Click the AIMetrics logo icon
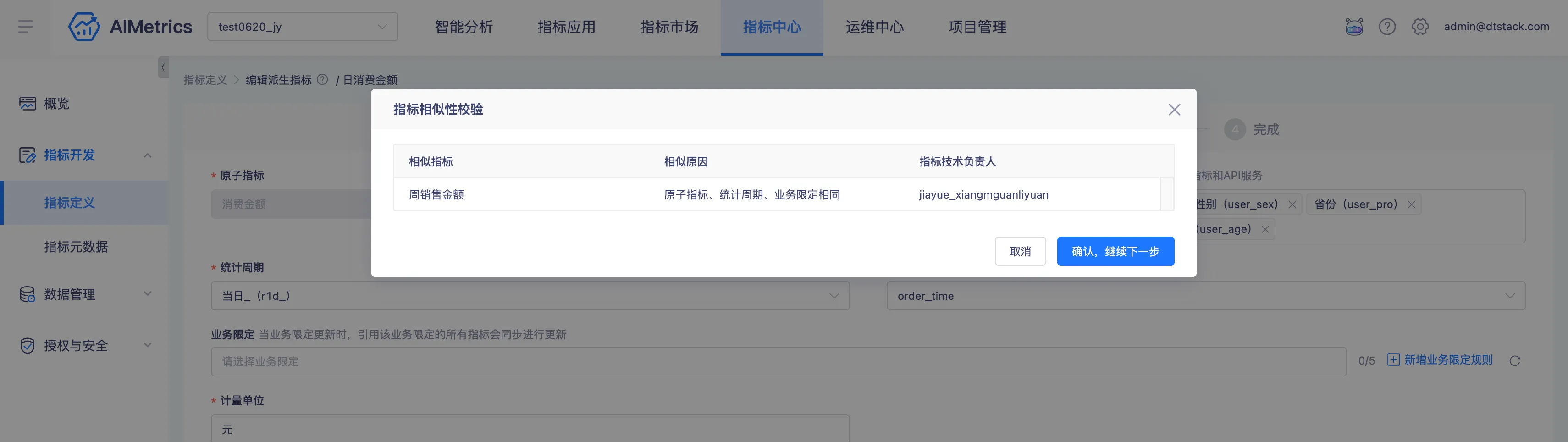This screenshot has width=1568, height=442. (x=84, y=27)
